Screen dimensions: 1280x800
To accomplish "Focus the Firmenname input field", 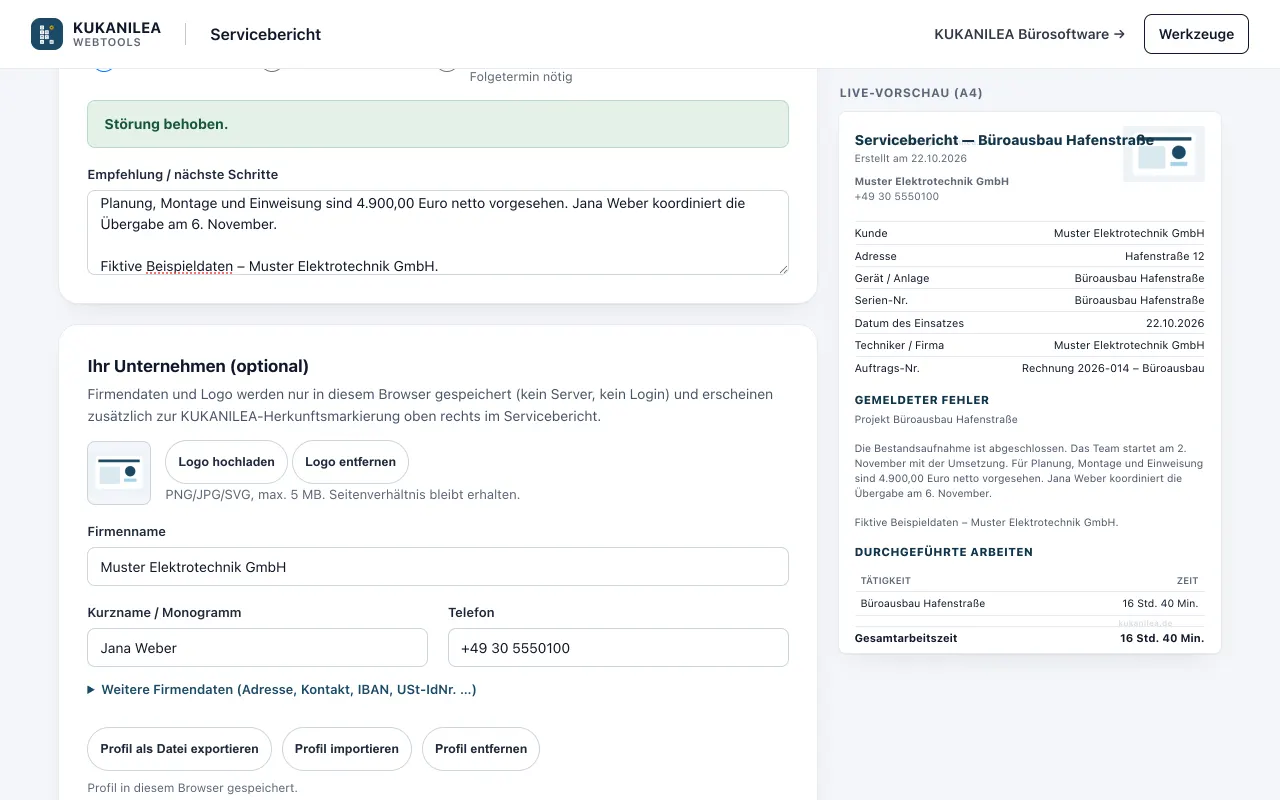I will [x=438, y=567].
